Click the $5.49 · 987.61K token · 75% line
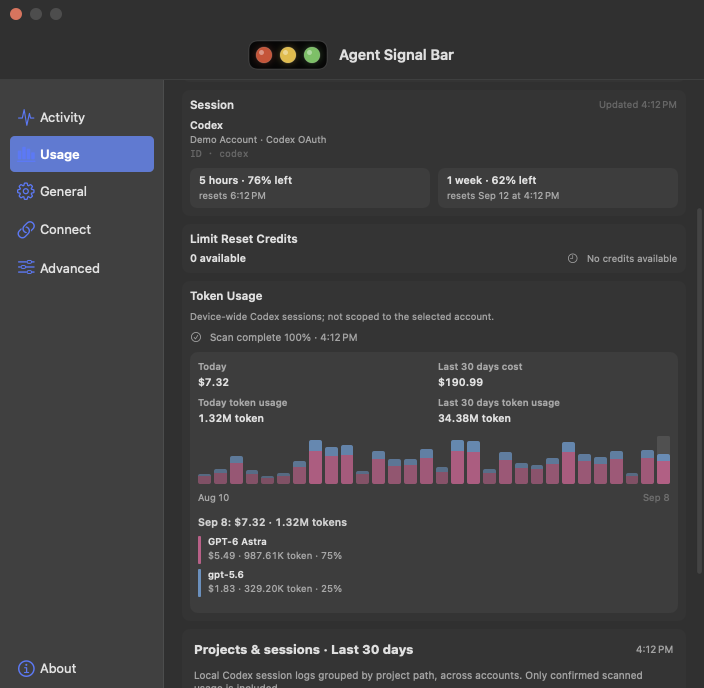The image size is (704, 688). tap(275, 556)
